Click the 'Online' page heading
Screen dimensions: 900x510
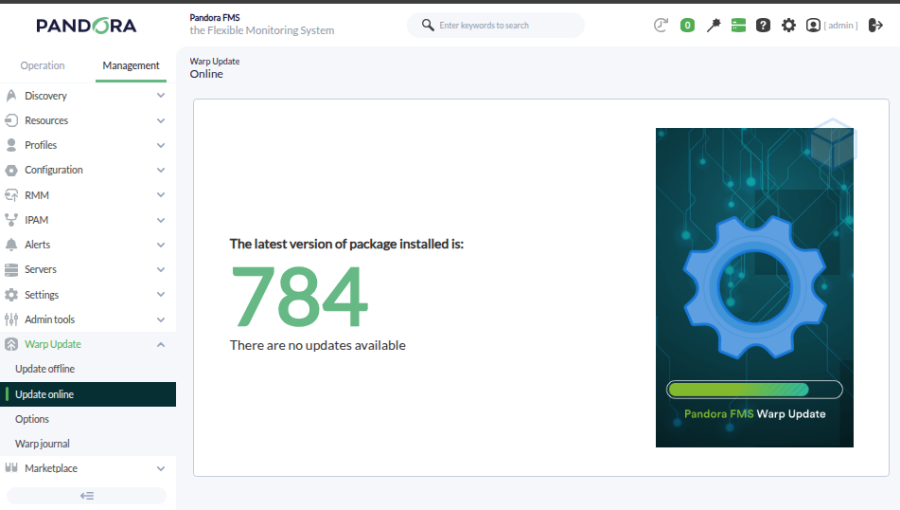[x=206, y=74]
